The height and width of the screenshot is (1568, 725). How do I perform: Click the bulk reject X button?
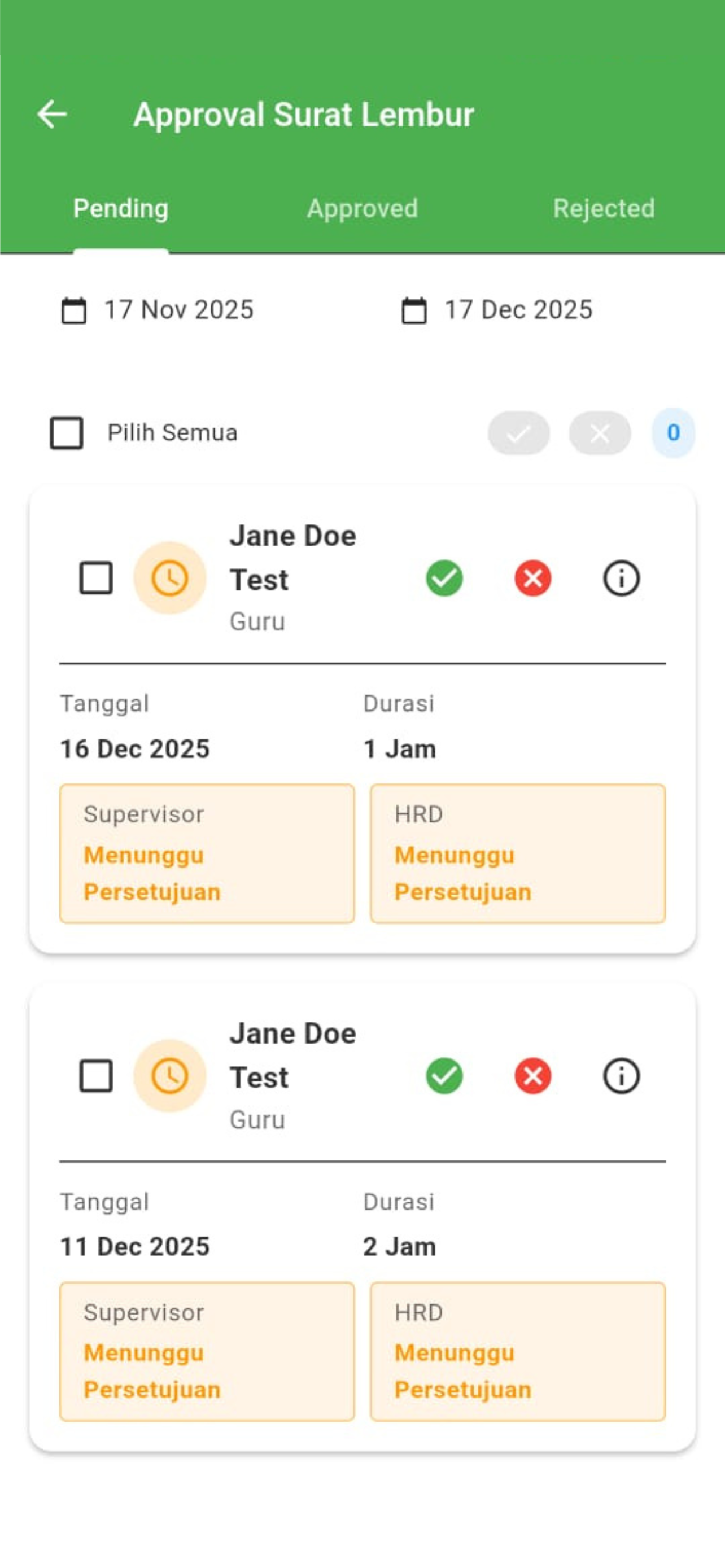(x=600, y=433)
